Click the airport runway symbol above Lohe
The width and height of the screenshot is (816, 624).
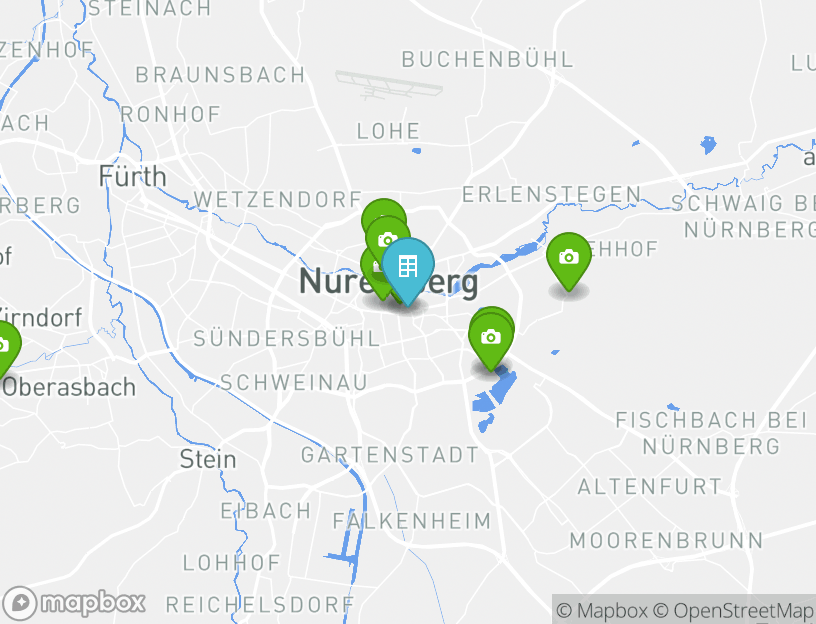tap(389, 85)
